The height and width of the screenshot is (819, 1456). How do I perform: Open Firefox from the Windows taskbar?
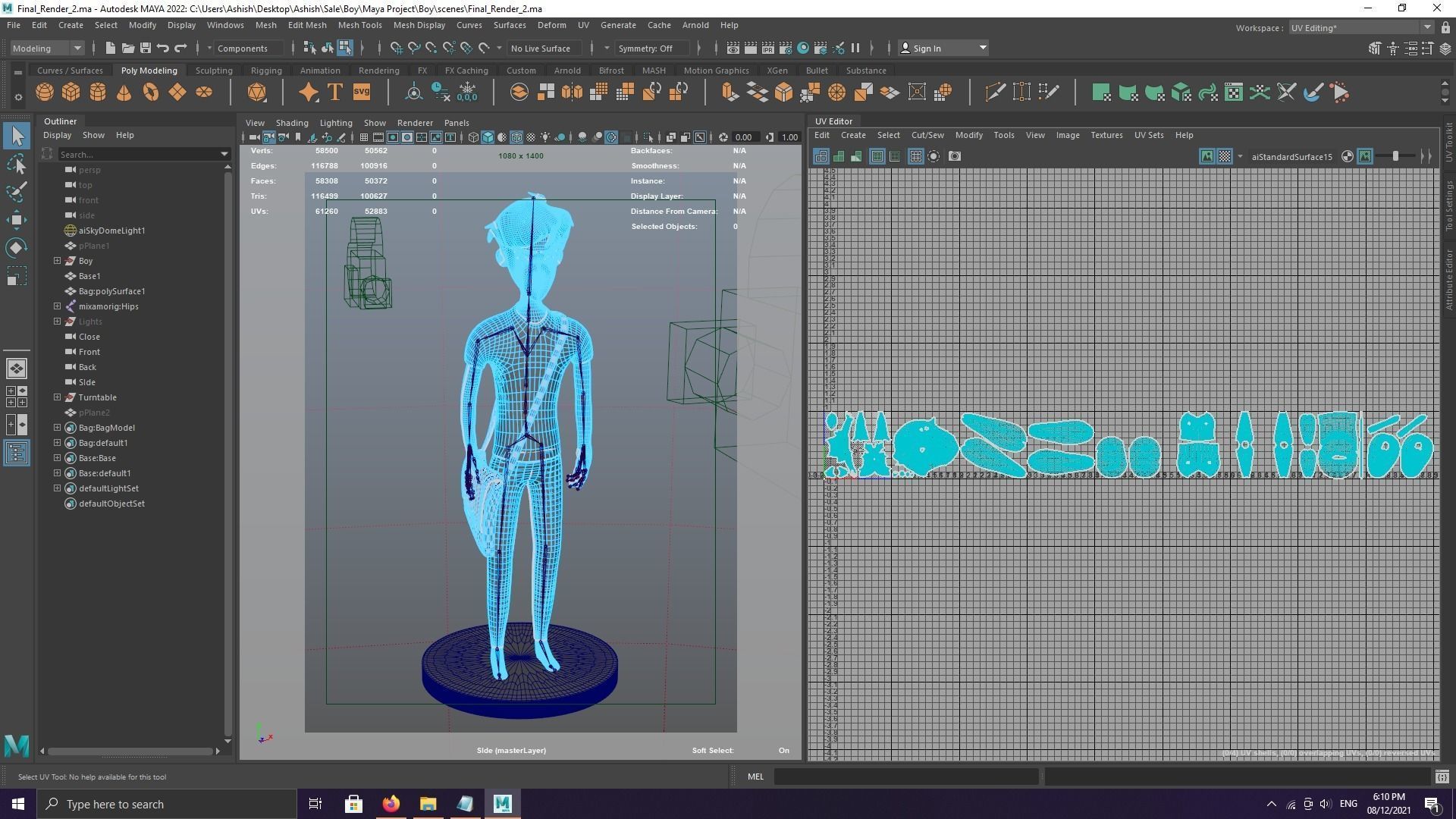pyautogui.click(x=391, y=804)
